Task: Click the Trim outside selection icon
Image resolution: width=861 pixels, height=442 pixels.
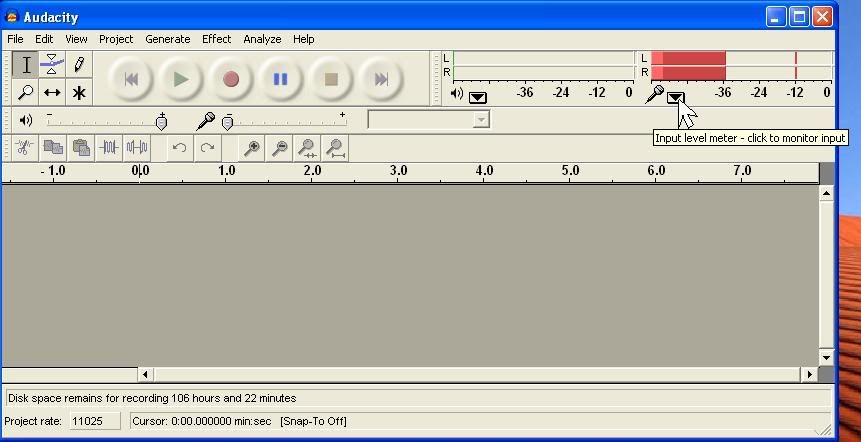Action: tap(109, 148)
